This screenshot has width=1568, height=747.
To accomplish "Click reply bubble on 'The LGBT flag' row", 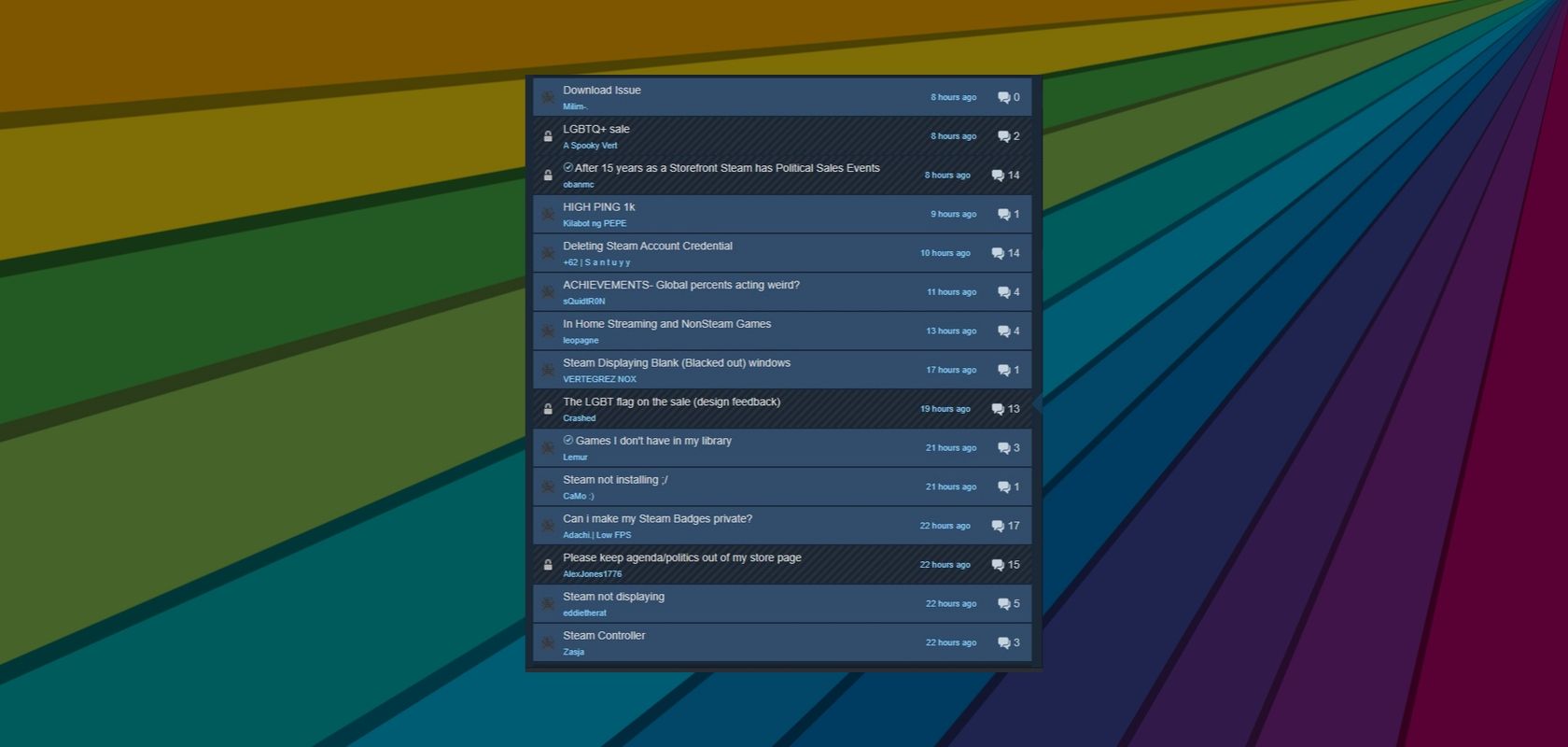I will (998, 409).
